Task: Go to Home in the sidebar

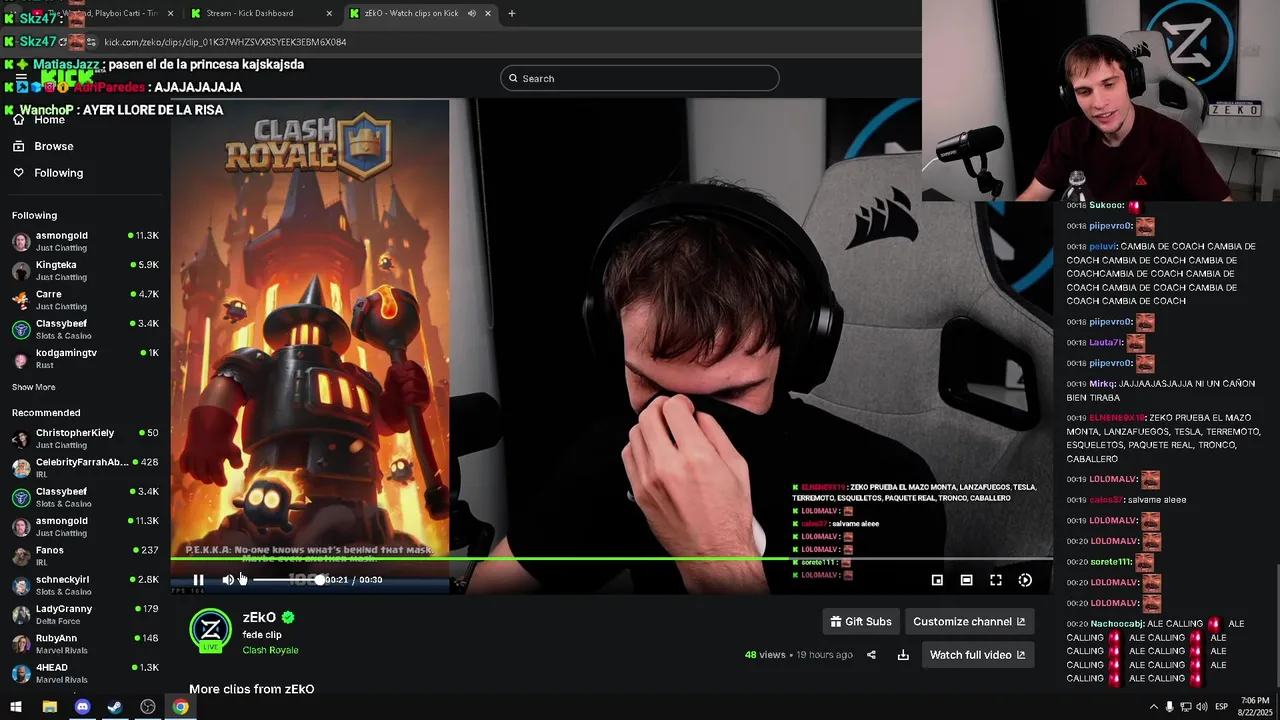Action: click(49, 119)
